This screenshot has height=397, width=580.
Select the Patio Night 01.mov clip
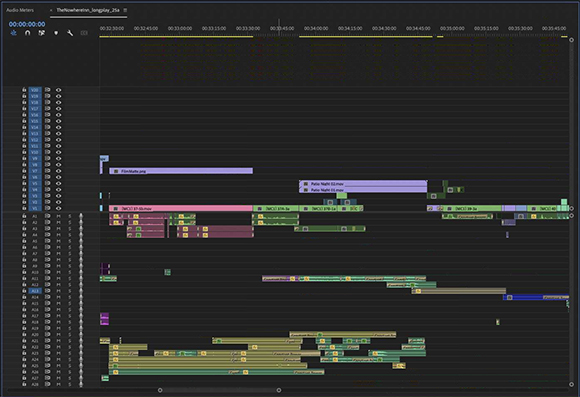pyautogui.click(x=363, y=190)
